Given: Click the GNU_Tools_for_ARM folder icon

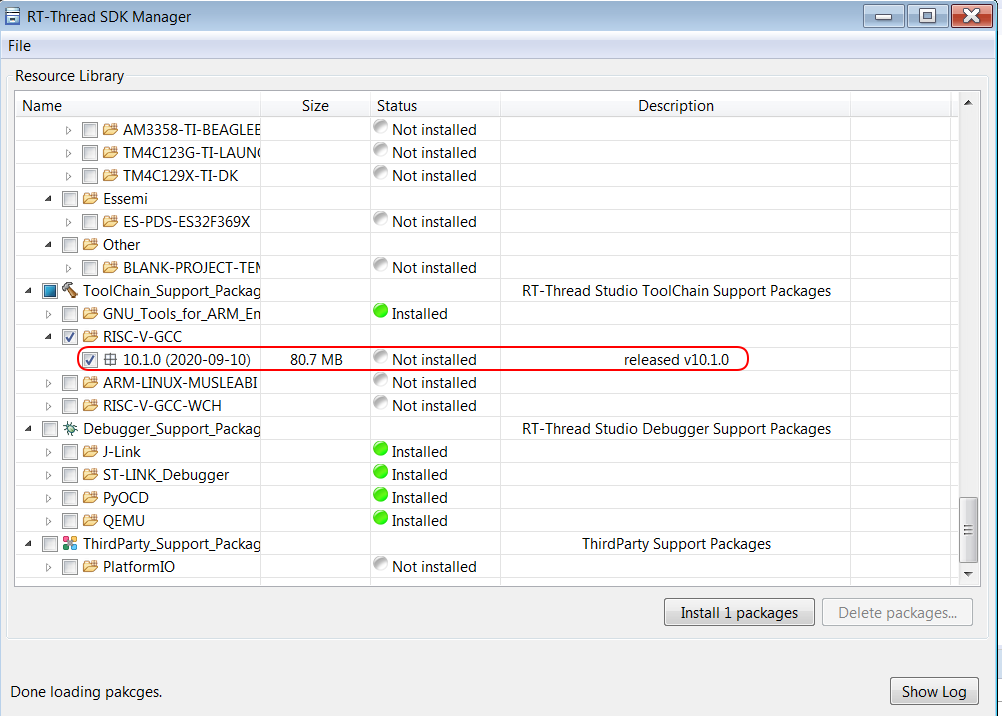Looking at the screenshot, I should (x=90, y=314).
